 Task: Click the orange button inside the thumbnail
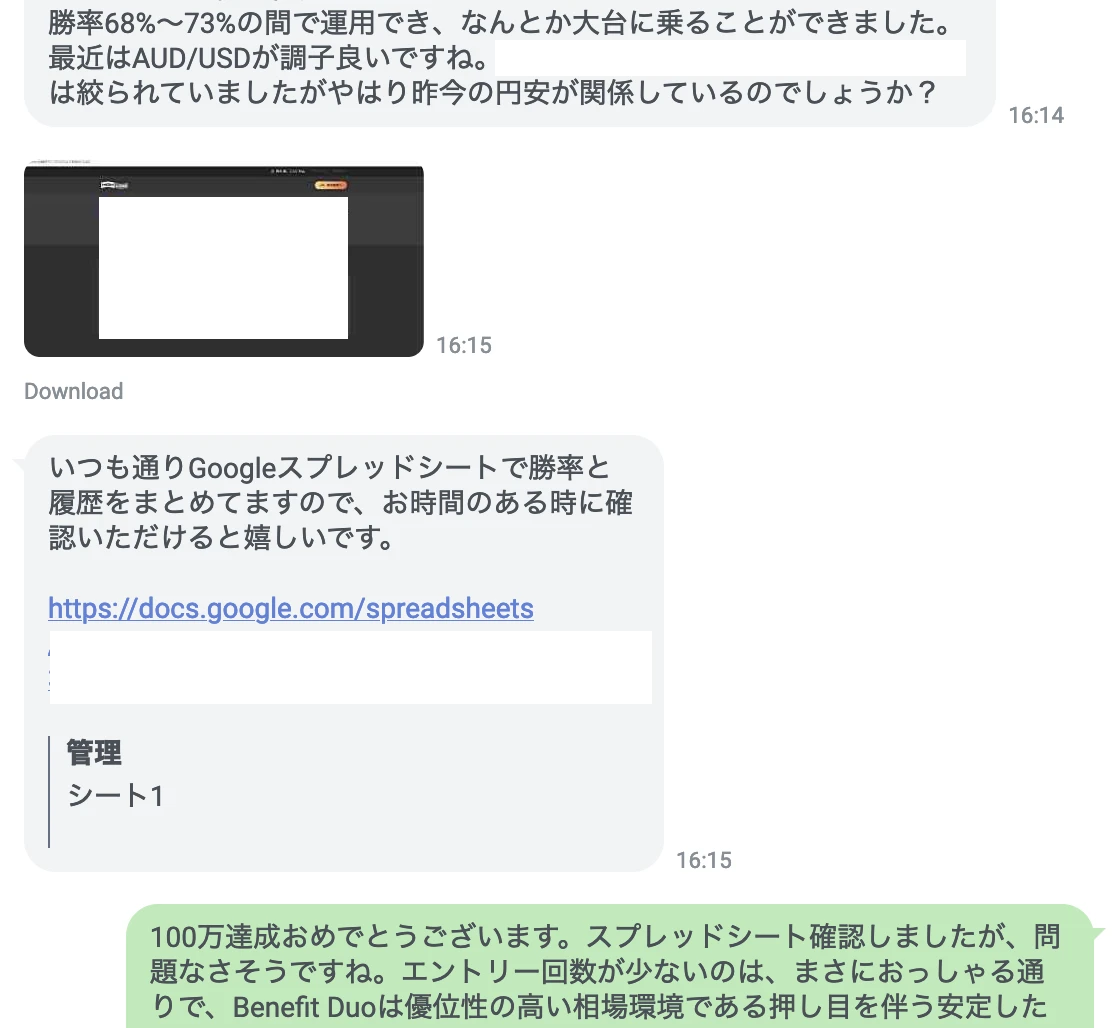click(331, 185)
